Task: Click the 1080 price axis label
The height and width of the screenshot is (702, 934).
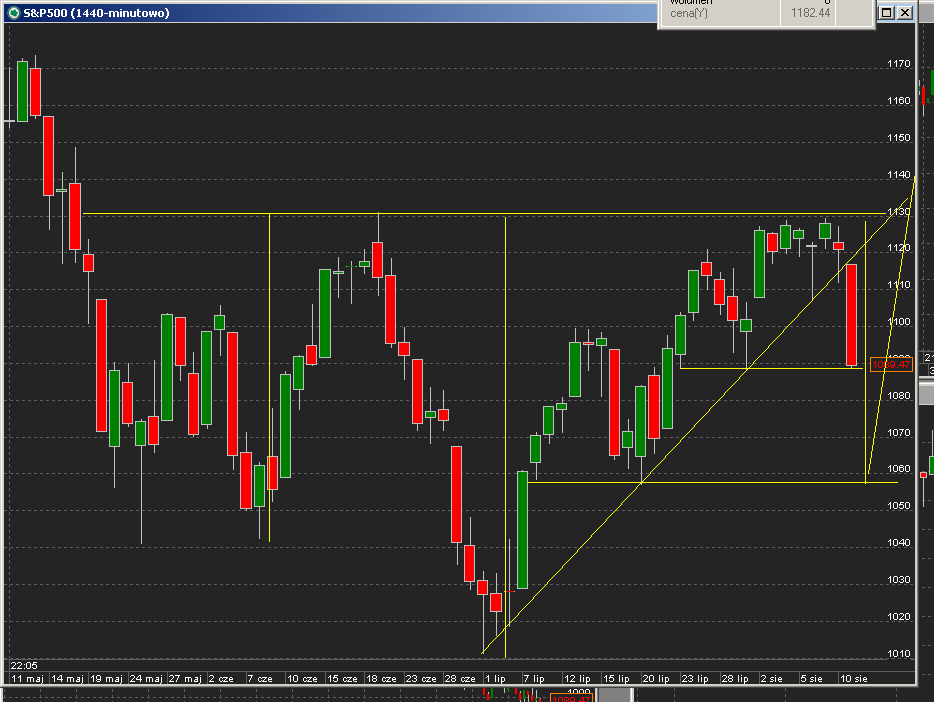Action: [x=898, y=395]
